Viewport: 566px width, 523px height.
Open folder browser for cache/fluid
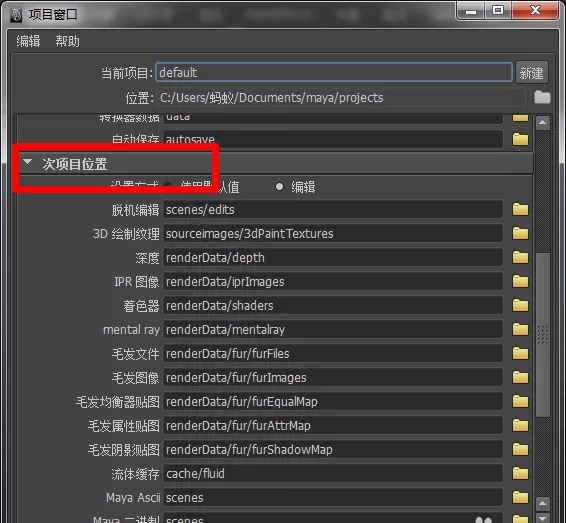(x=520, y=474)
